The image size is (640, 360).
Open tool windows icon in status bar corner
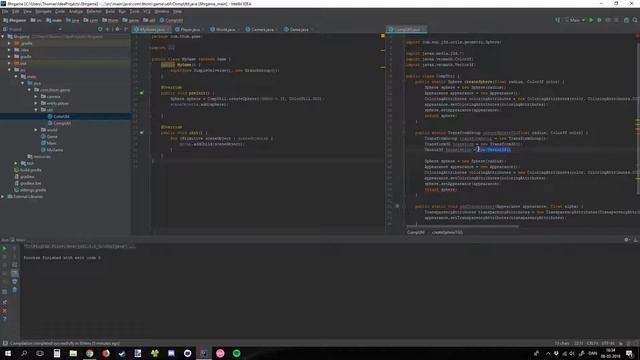pyautogui.click(x=5, y=343)
